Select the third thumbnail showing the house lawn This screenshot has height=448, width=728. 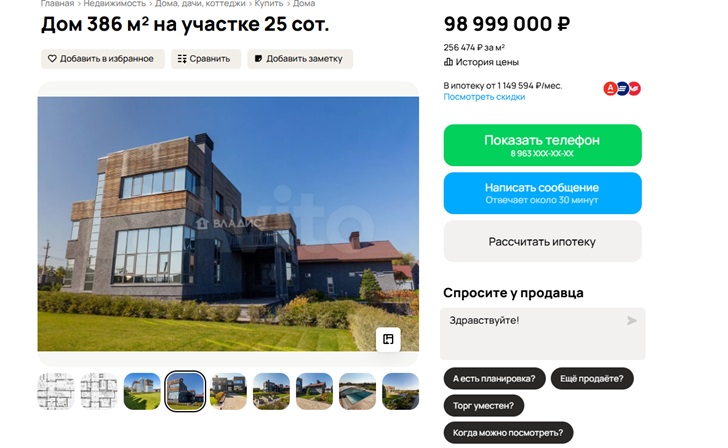coord(142,391)
